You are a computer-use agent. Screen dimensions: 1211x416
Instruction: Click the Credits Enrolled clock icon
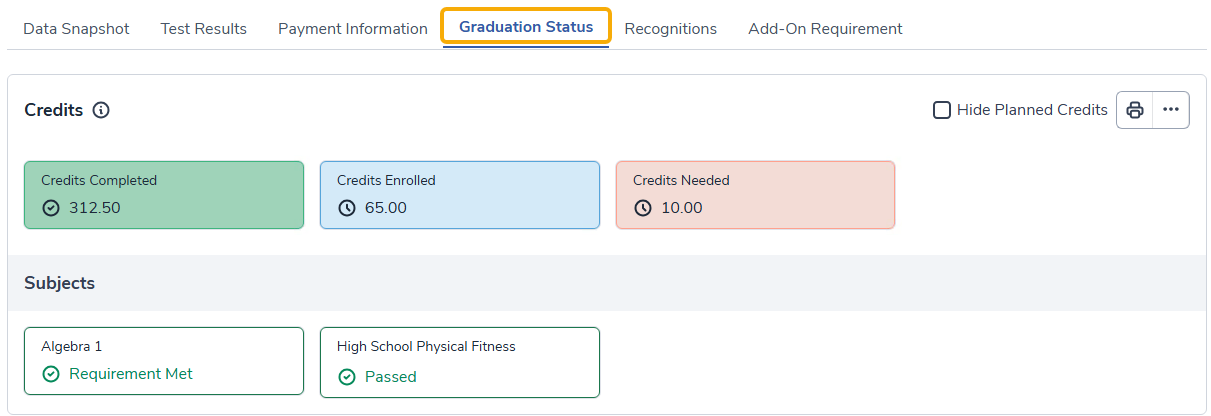coord(347,208)
